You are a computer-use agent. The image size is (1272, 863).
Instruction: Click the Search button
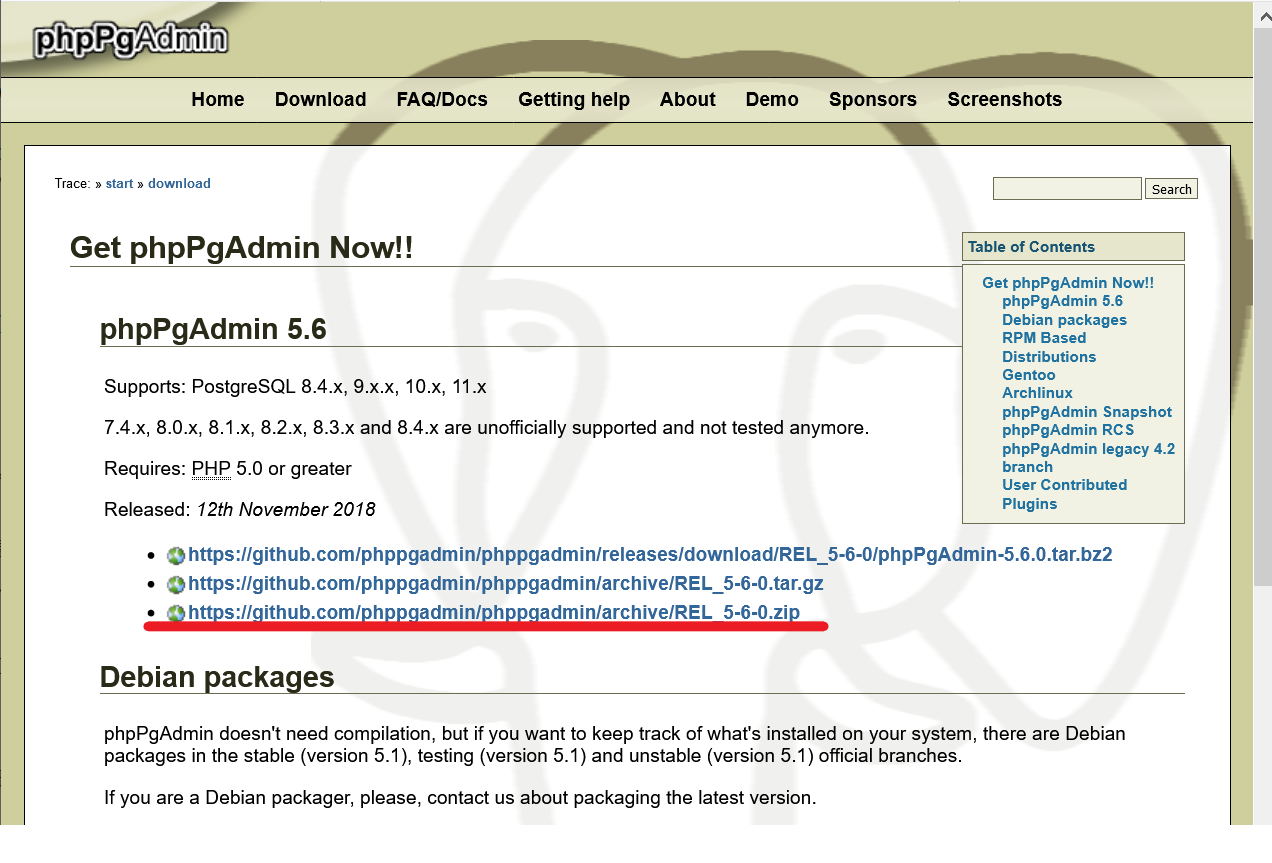pyautogui.click(x=1172, y=189)
